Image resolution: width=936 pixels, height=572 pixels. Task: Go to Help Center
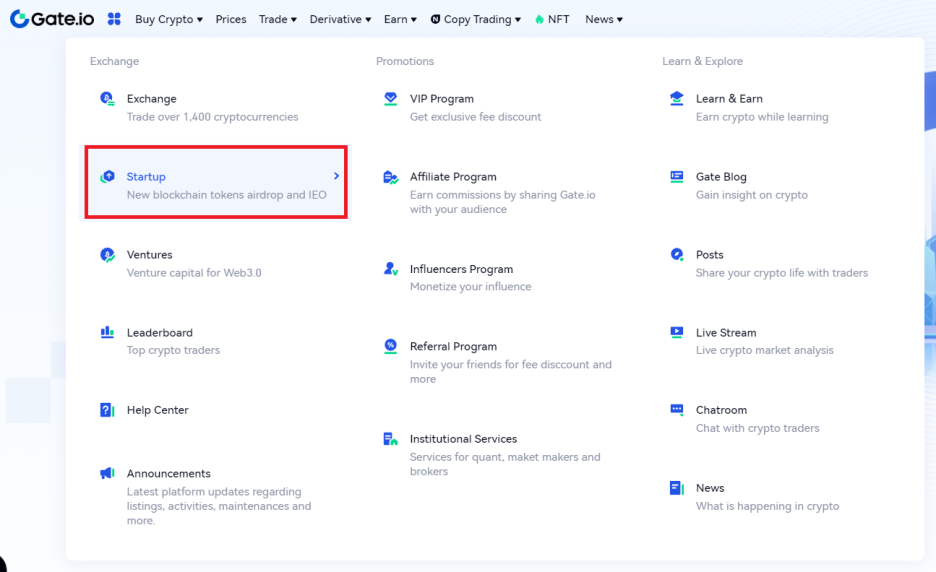158,410
